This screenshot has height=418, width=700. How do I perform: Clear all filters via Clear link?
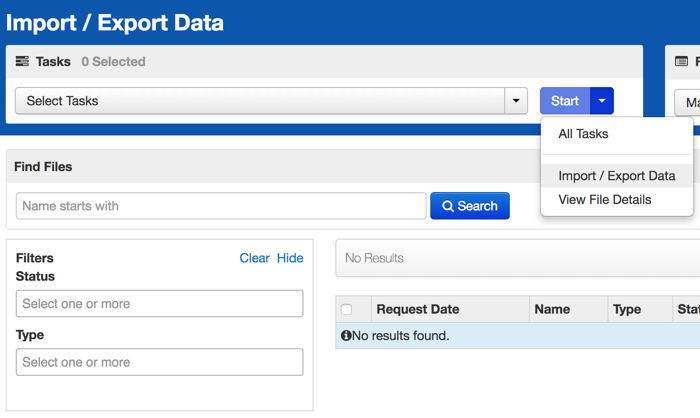(254, 258)
